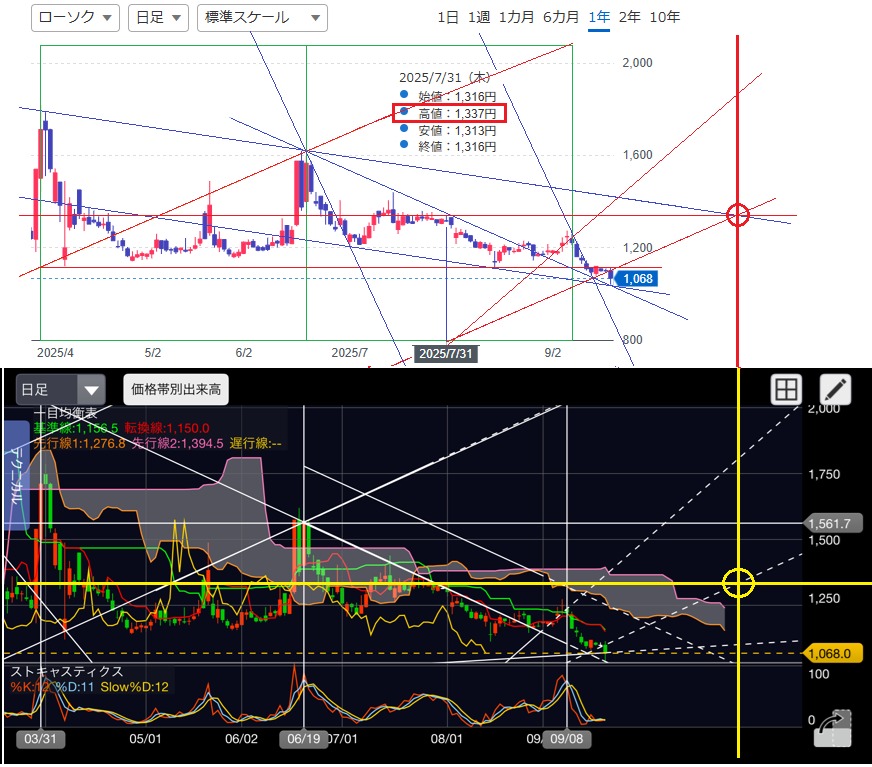Toggle 価格帯別出来高 volume display

(176, 388)
